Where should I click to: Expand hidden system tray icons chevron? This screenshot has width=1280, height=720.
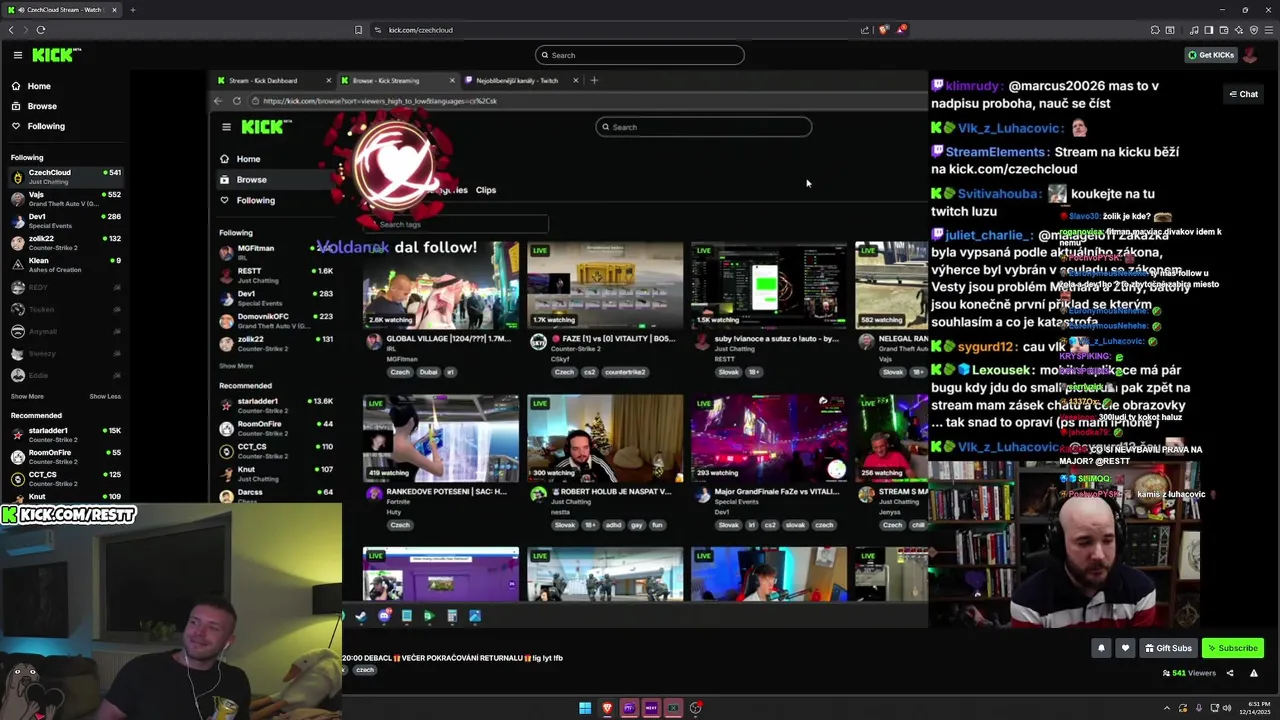(x=1166, y=708)
